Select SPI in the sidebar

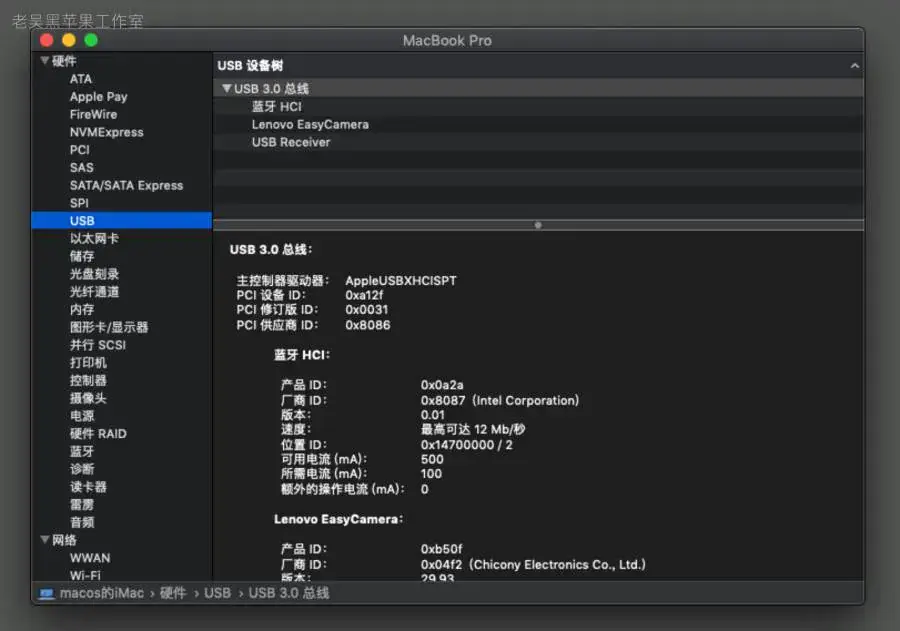click(x=79, y=203)
